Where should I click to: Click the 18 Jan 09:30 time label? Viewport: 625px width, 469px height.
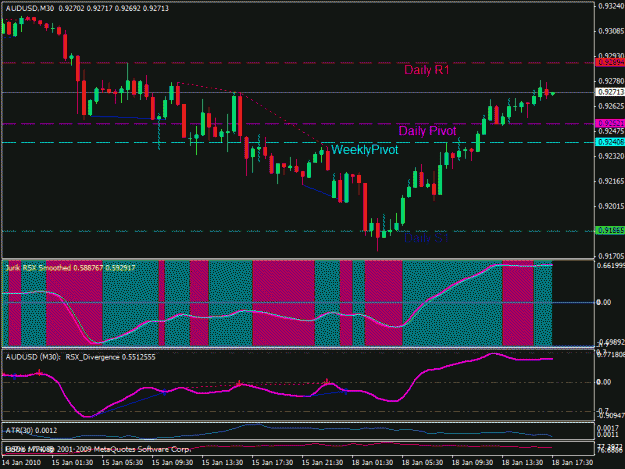[472, 463]
